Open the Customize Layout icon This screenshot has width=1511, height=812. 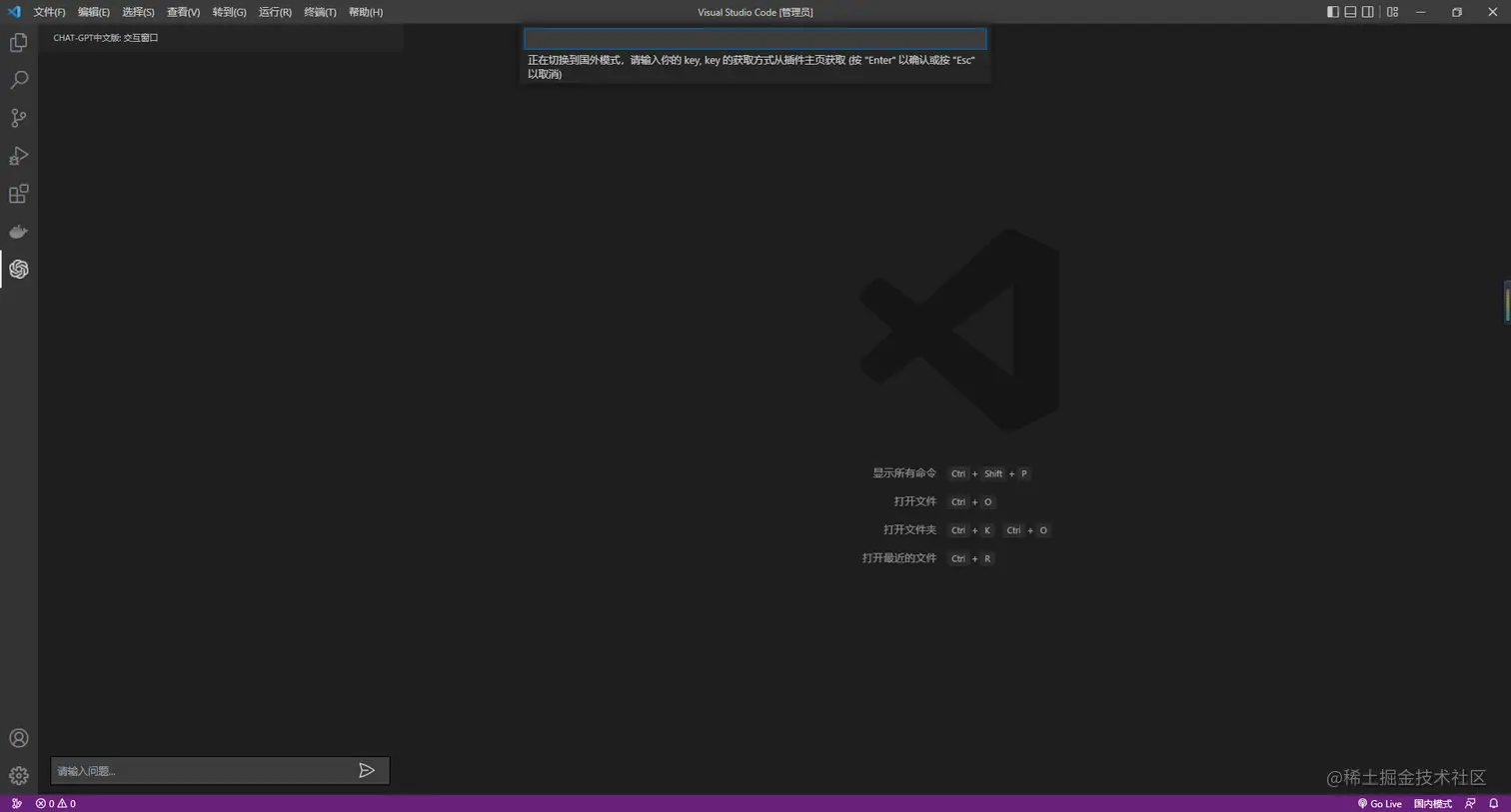pos(1392,12)
